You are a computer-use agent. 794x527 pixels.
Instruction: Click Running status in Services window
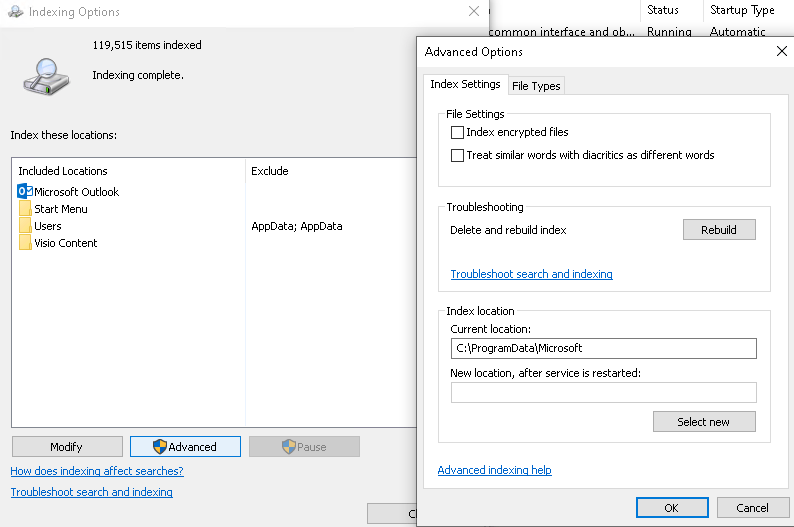pyautogui.click(x=669, y=32)
